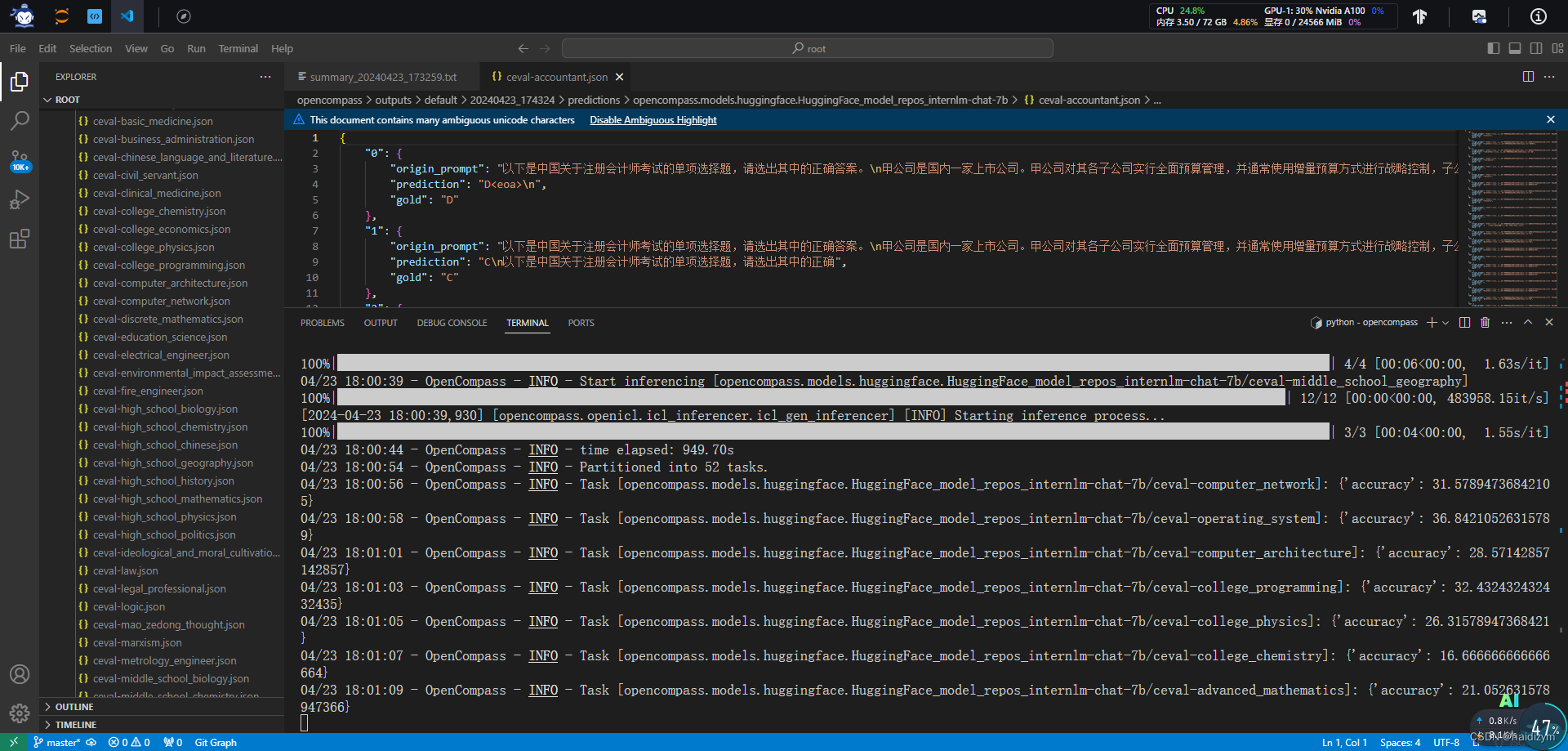Viewport: 1568px width, 751px height.
Task: Click Ln 1, Col 1 cursor position
Action: 1344,742
